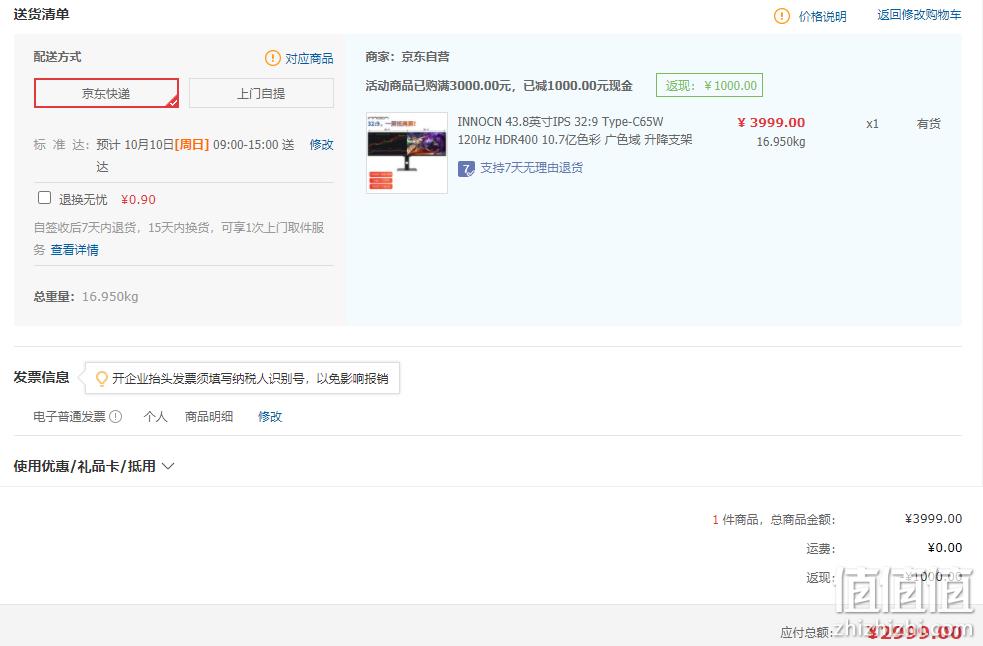
Task: Click 商品明细 invoice content text
Action: (209, 416)
